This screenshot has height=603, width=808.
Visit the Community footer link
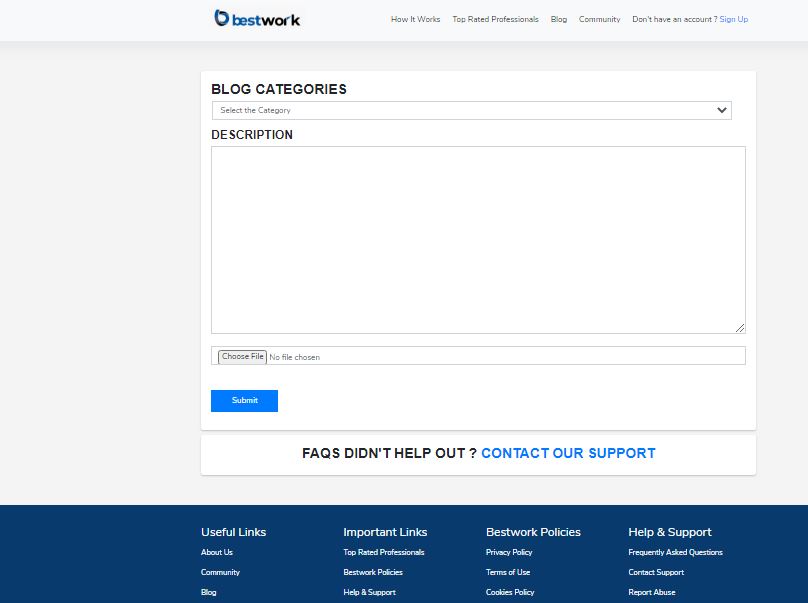coord(220,572)
